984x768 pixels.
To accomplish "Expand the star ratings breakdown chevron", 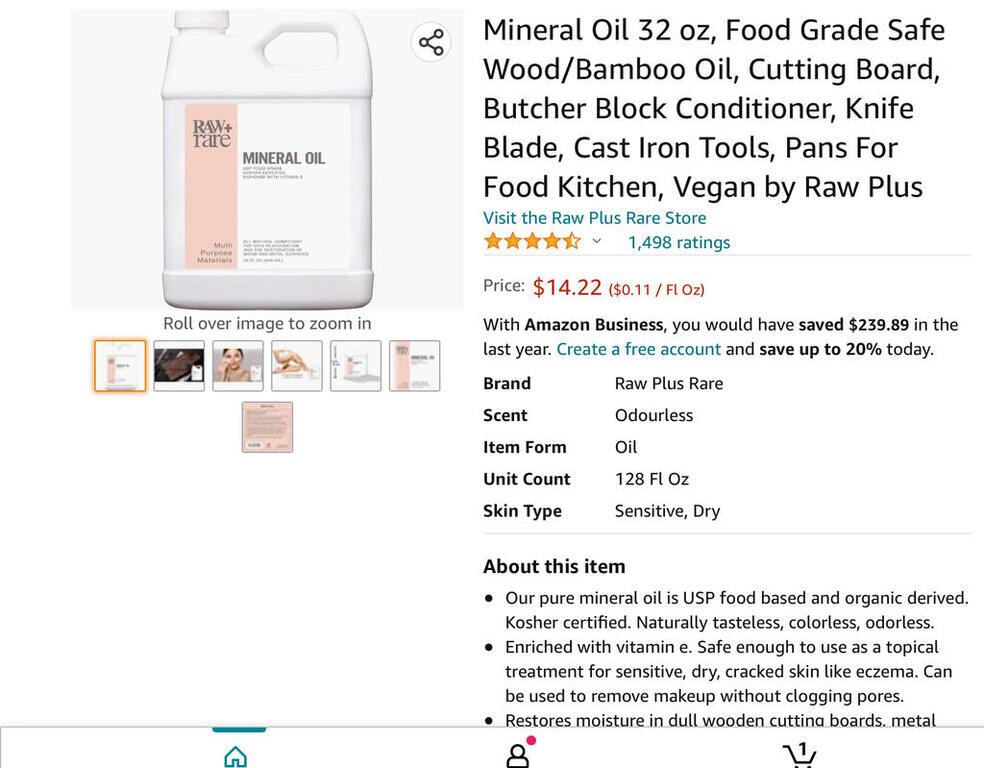I will 597,242.
